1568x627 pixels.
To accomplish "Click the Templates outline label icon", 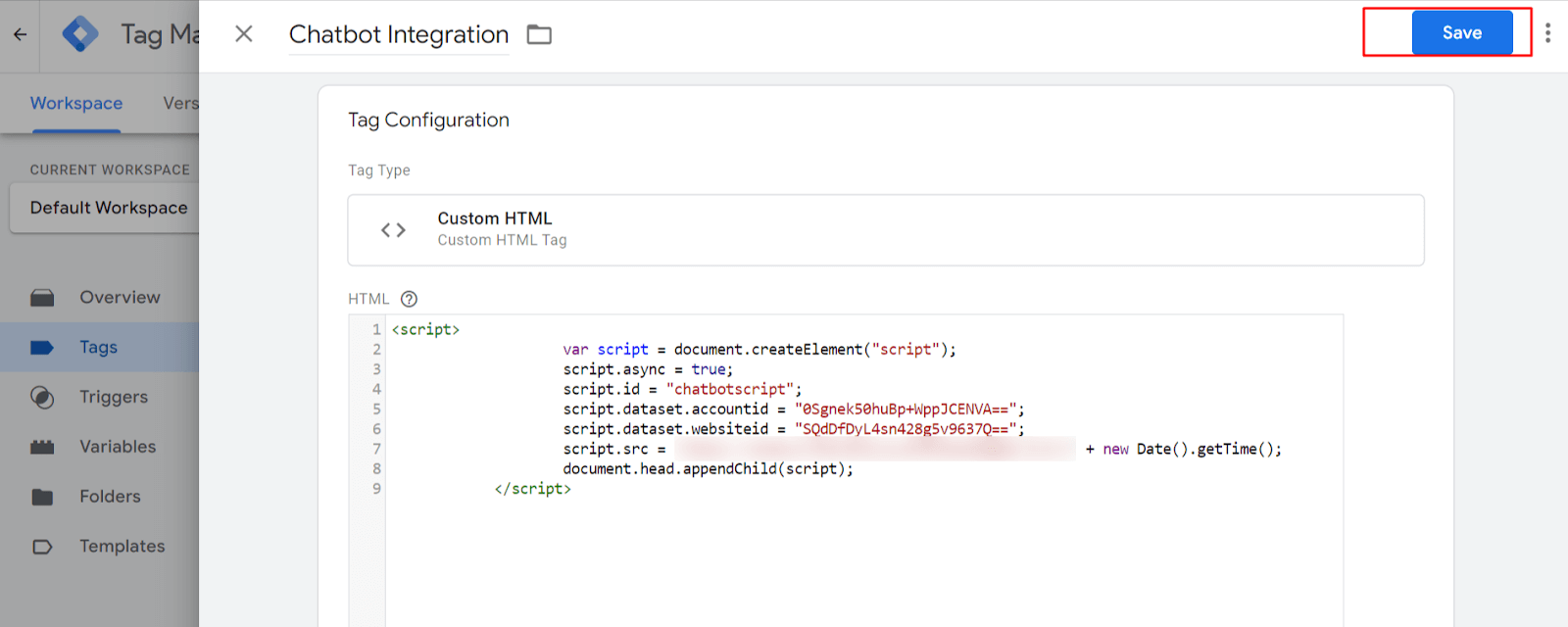I will (42, 547).
